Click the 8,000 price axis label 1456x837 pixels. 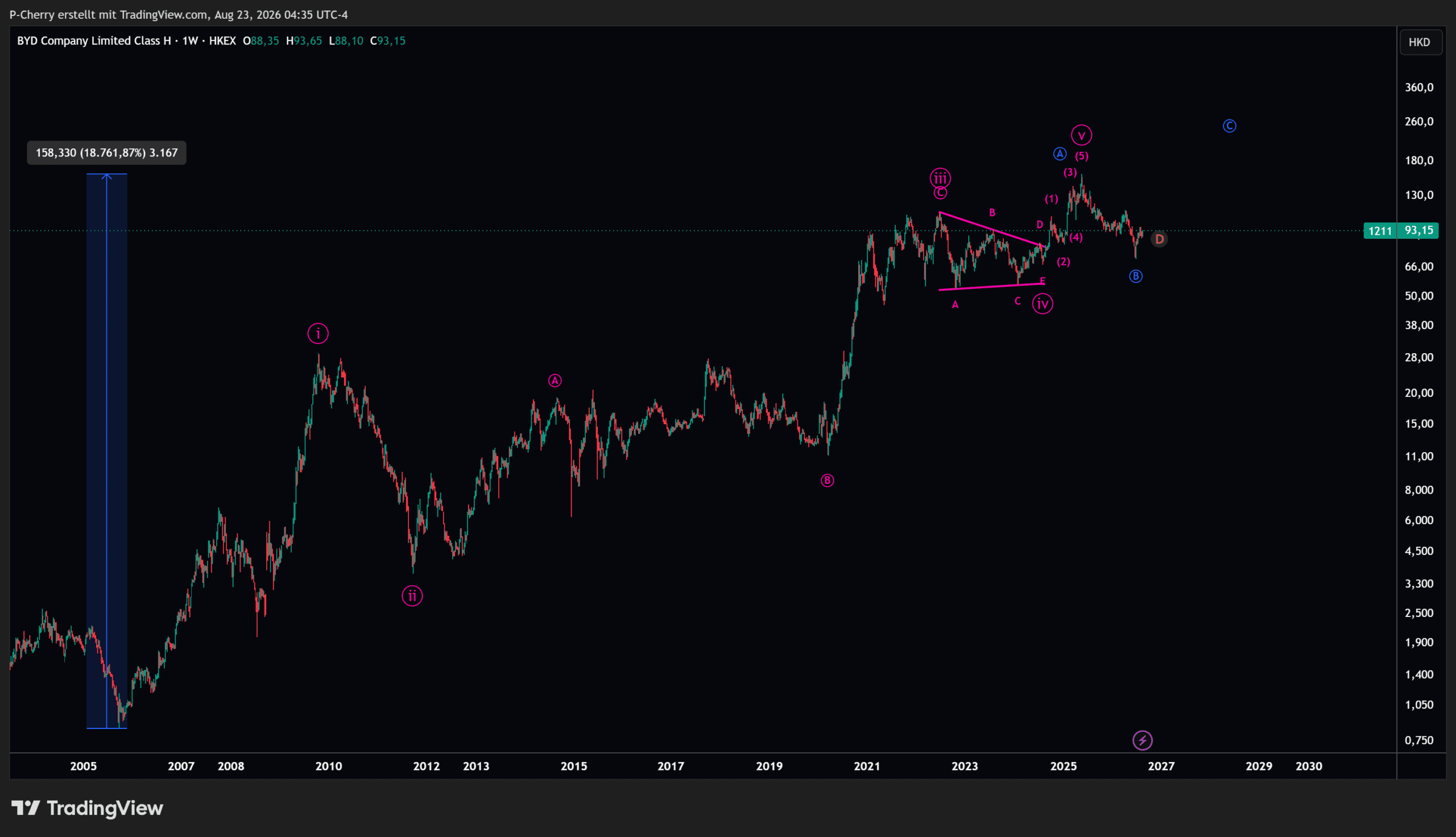[x=1419, y=490]
